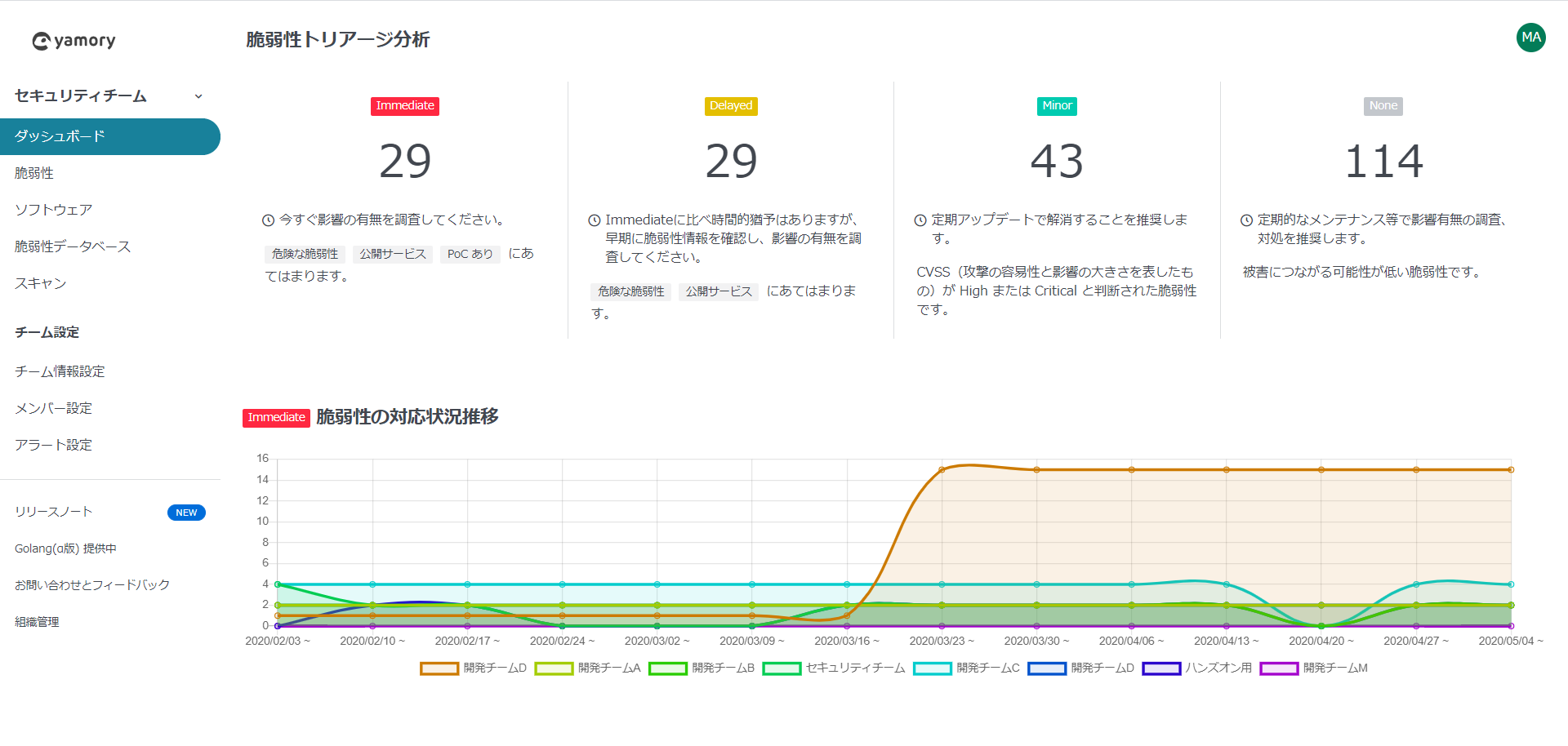Click the cyan data point at 2020/02/10
The height and width of the screenshot is (746, 1568).
[x=372, y=584]
